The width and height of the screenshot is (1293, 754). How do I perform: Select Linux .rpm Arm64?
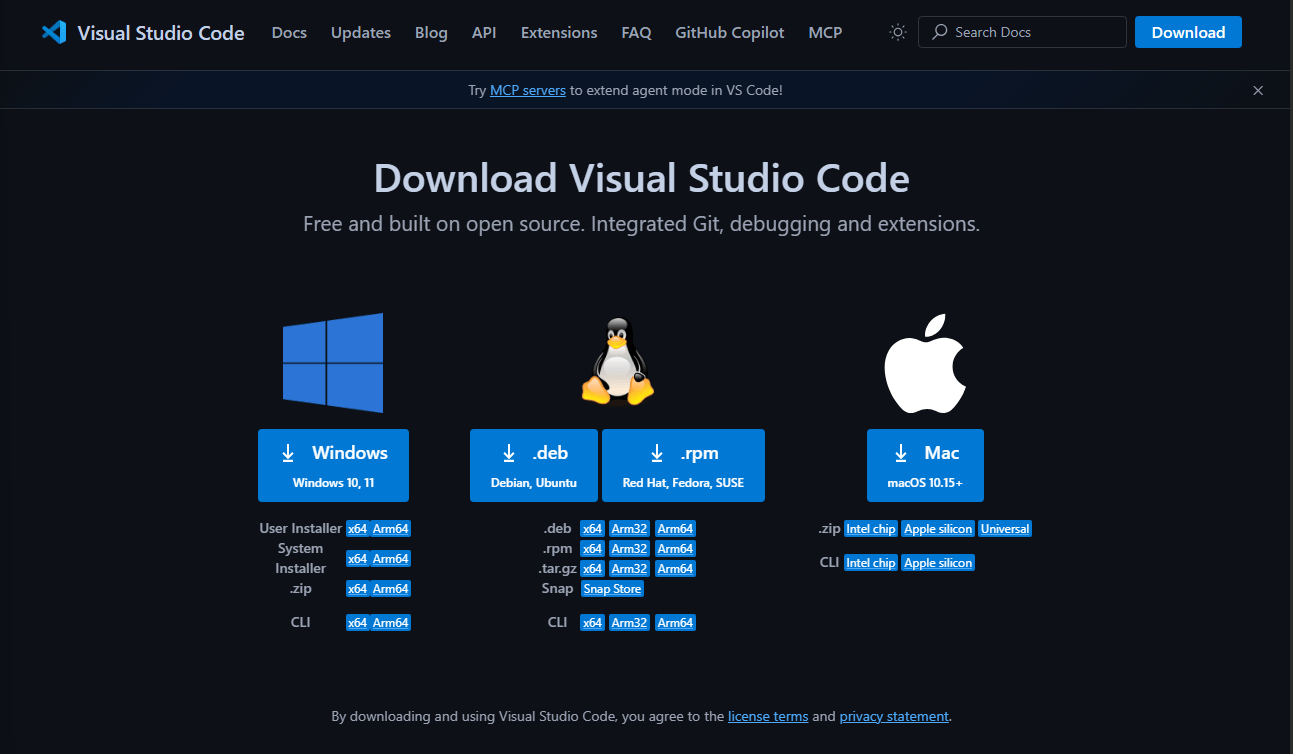[x=675, y=549]
